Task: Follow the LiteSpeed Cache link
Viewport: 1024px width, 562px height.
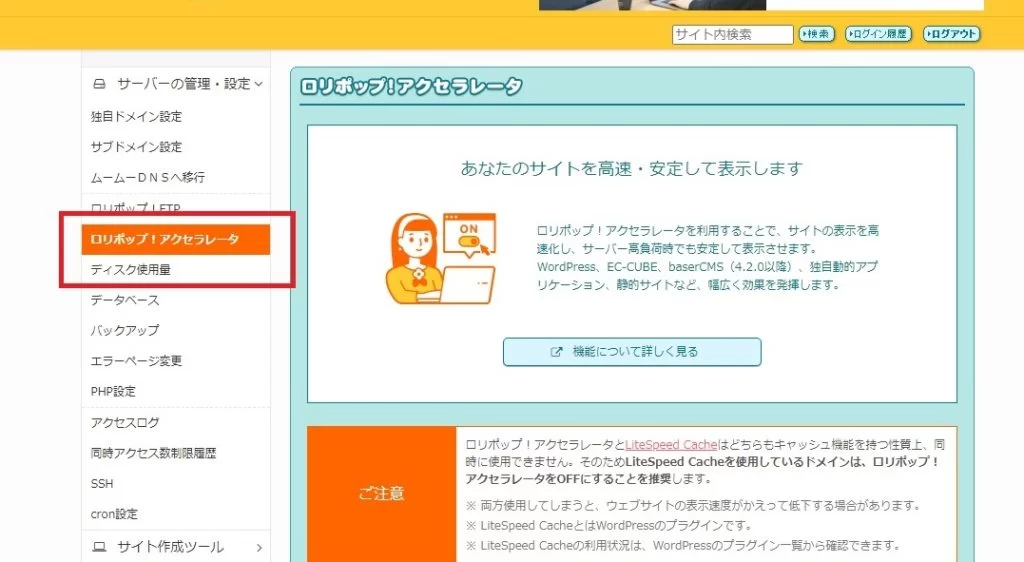Action: pyautogui.click(x=671, y=445)
